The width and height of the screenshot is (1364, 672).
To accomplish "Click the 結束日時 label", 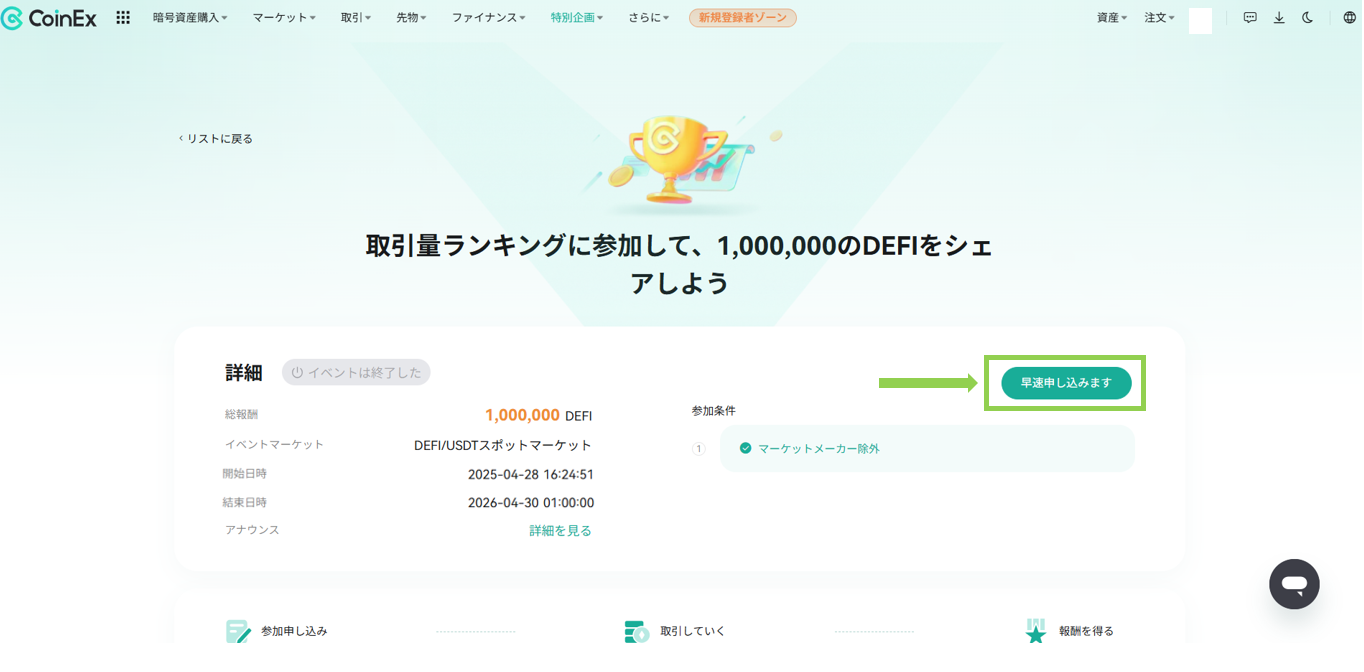I will click(x=245, y=503).
